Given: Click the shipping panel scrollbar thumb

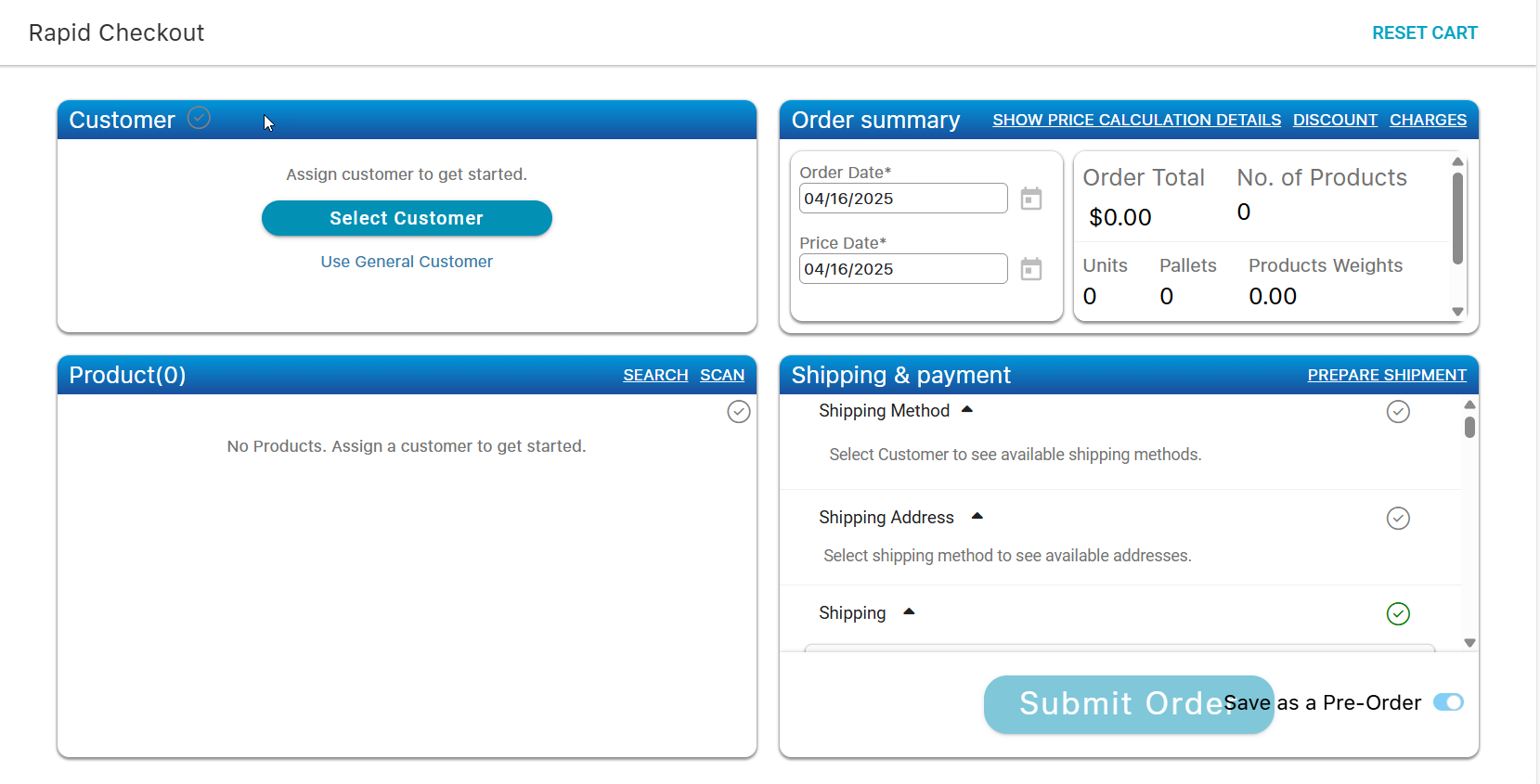Looking at the screenshot, I should (x=1469, y=427).
